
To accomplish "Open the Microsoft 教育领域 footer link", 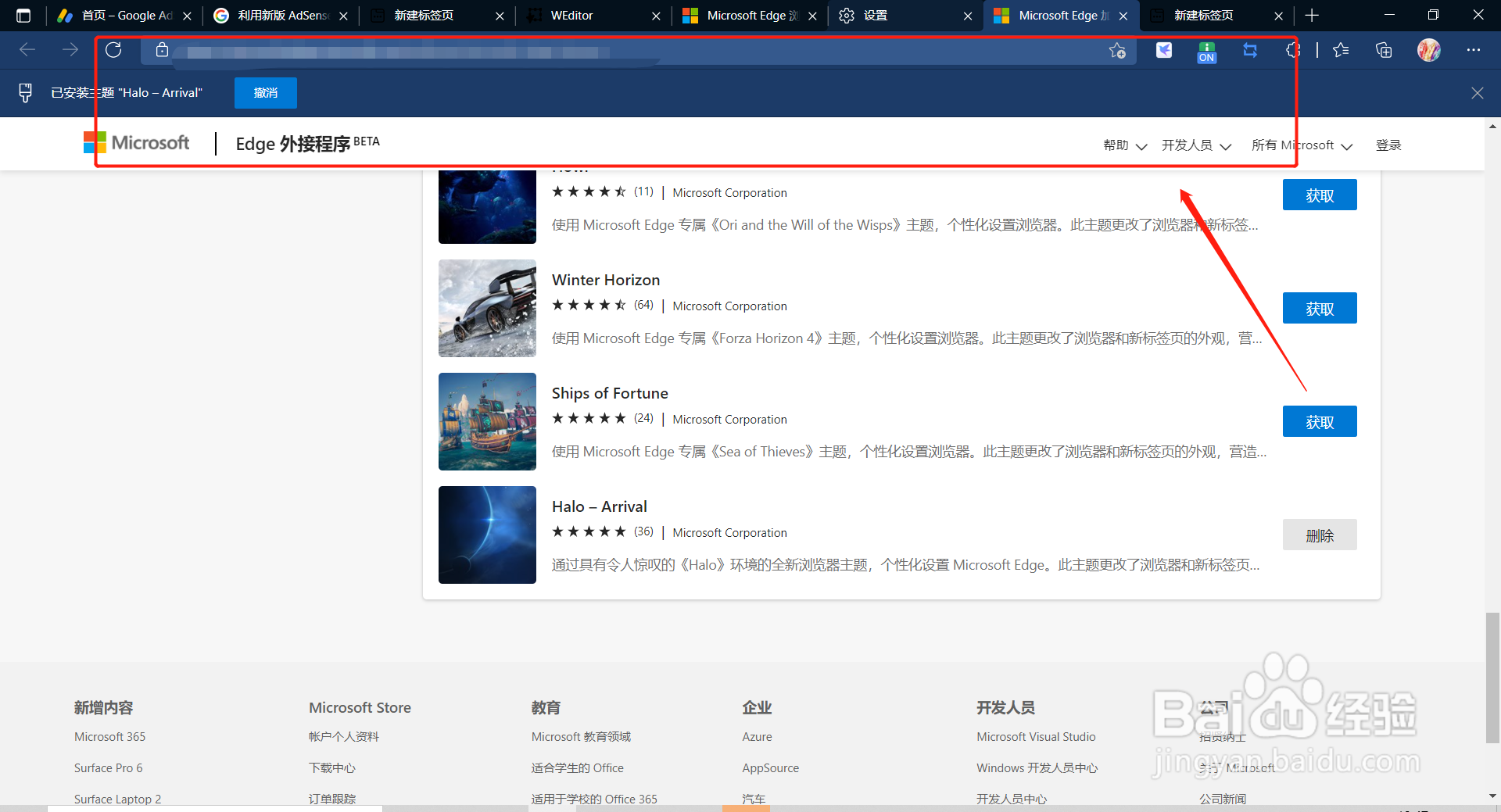I will coord(581,737).
